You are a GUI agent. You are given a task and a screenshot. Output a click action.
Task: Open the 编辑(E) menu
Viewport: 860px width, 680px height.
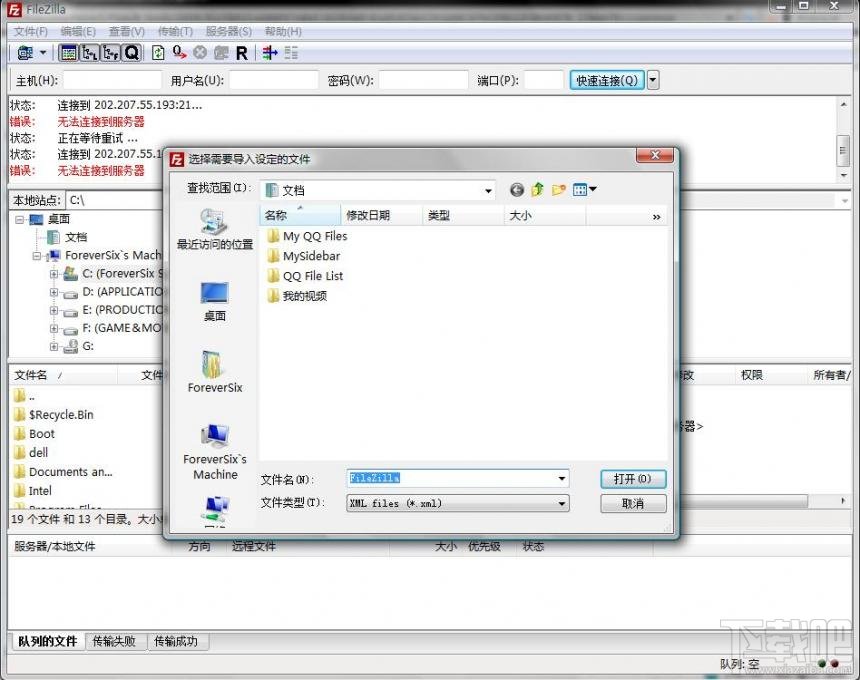pyautogui.click(x=78, y=32)
